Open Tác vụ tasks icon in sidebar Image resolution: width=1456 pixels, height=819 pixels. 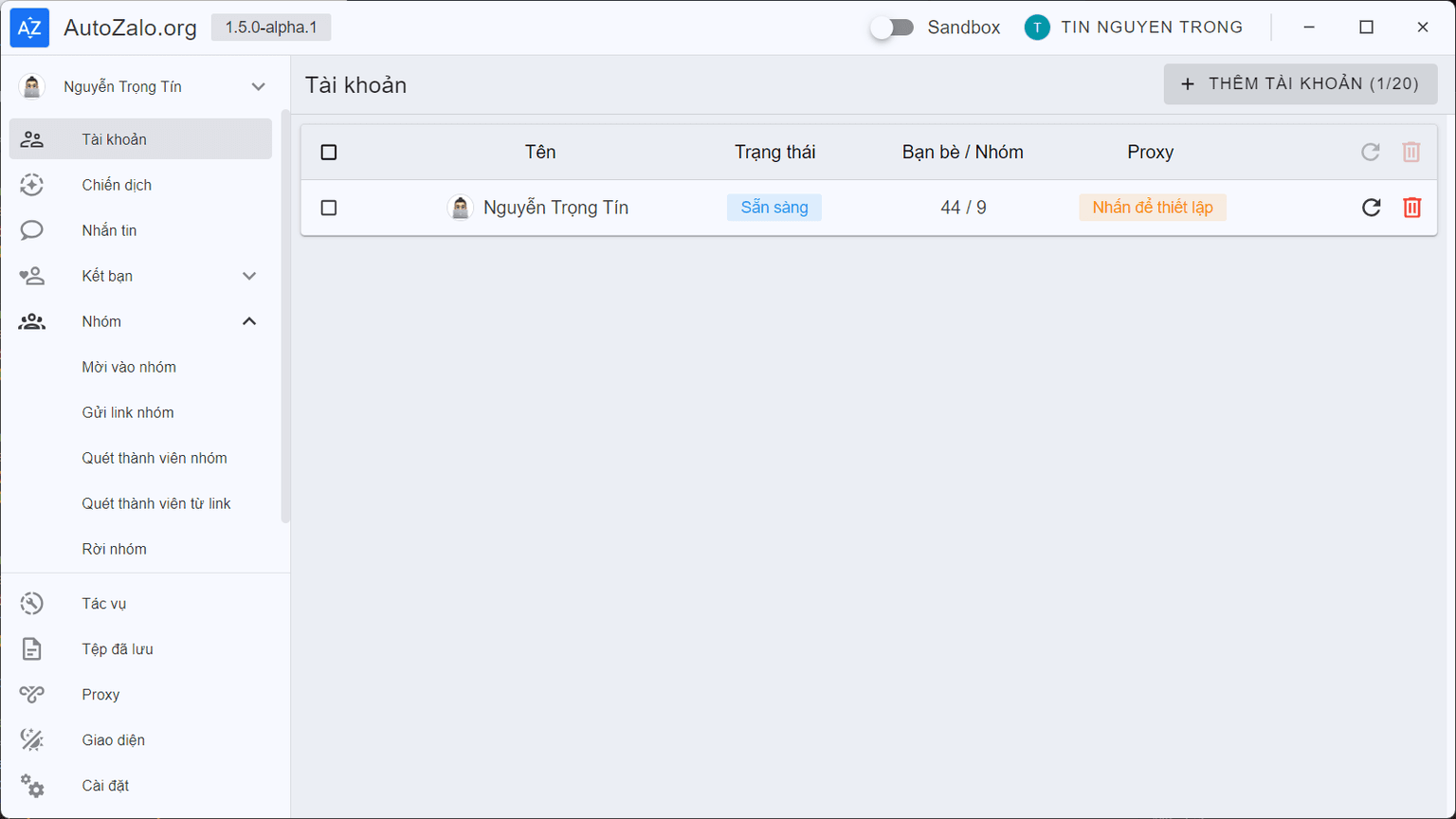[x=32, y=604]
